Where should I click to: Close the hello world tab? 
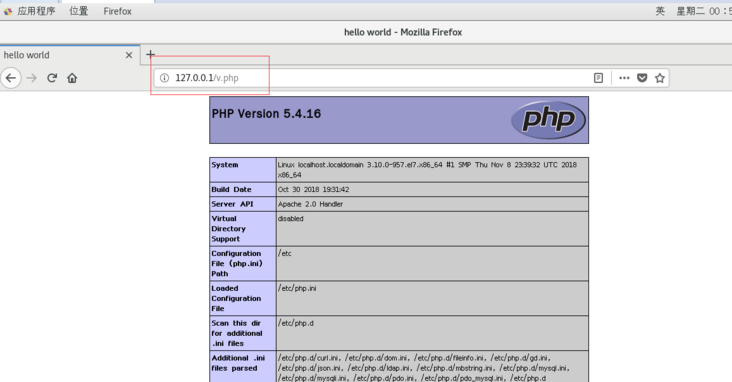tap(129, 55)
